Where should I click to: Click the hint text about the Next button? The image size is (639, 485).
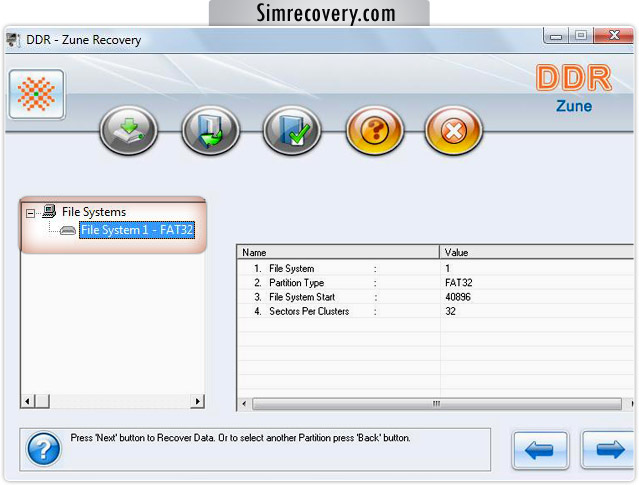coord(240,438)
